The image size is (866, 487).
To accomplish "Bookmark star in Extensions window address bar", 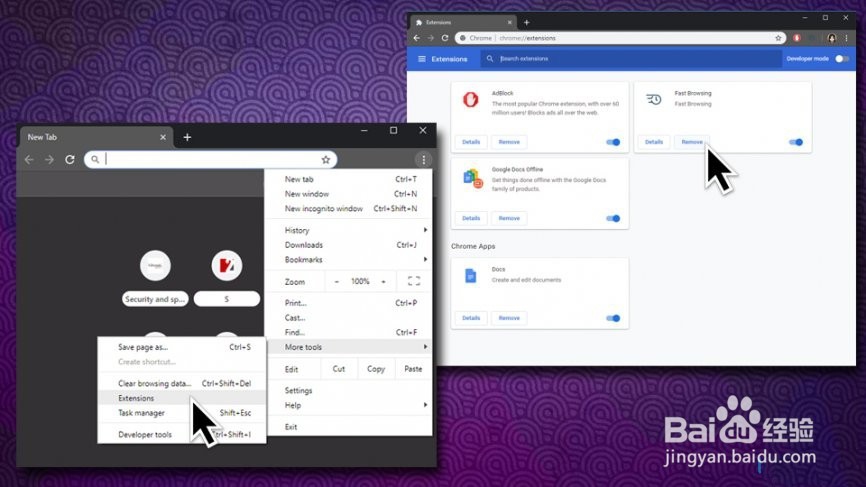I will point(778,38).
